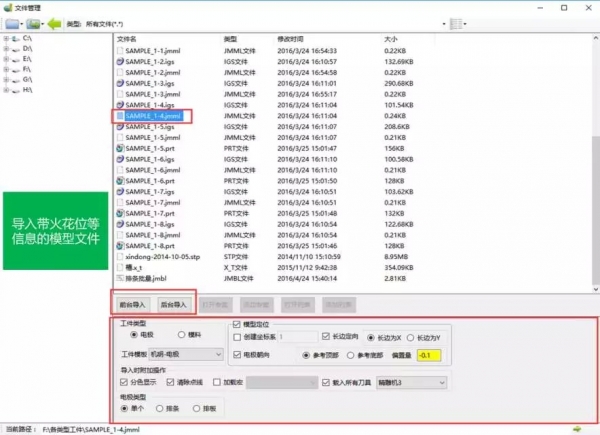
Task: Toggle the 模型定位 checkbox
Action: [236, 325]
